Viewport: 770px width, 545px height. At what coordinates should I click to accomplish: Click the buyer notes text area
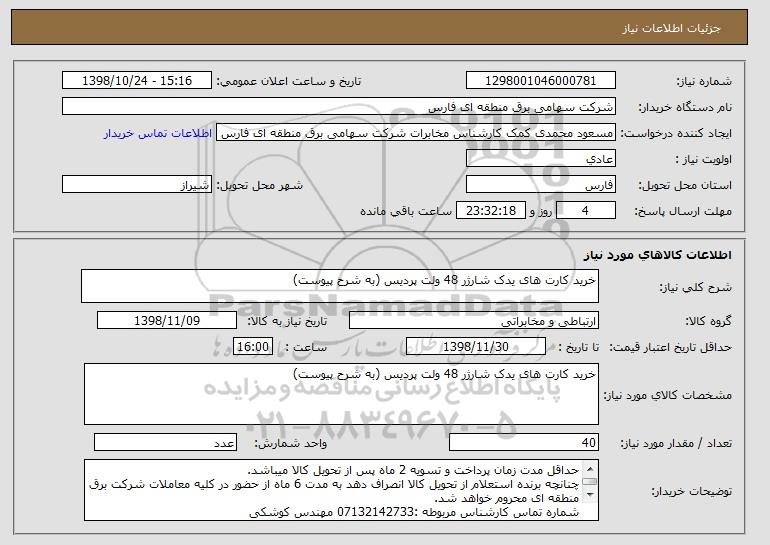[x=341, y=490]
